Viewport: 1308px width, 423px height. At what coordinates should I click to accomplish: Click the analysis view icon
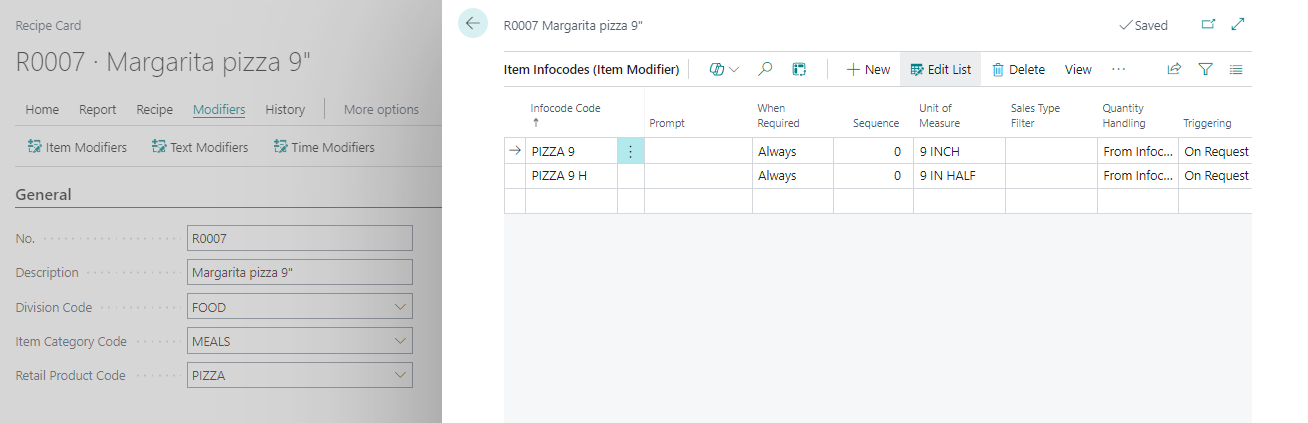tap(799, 69)
